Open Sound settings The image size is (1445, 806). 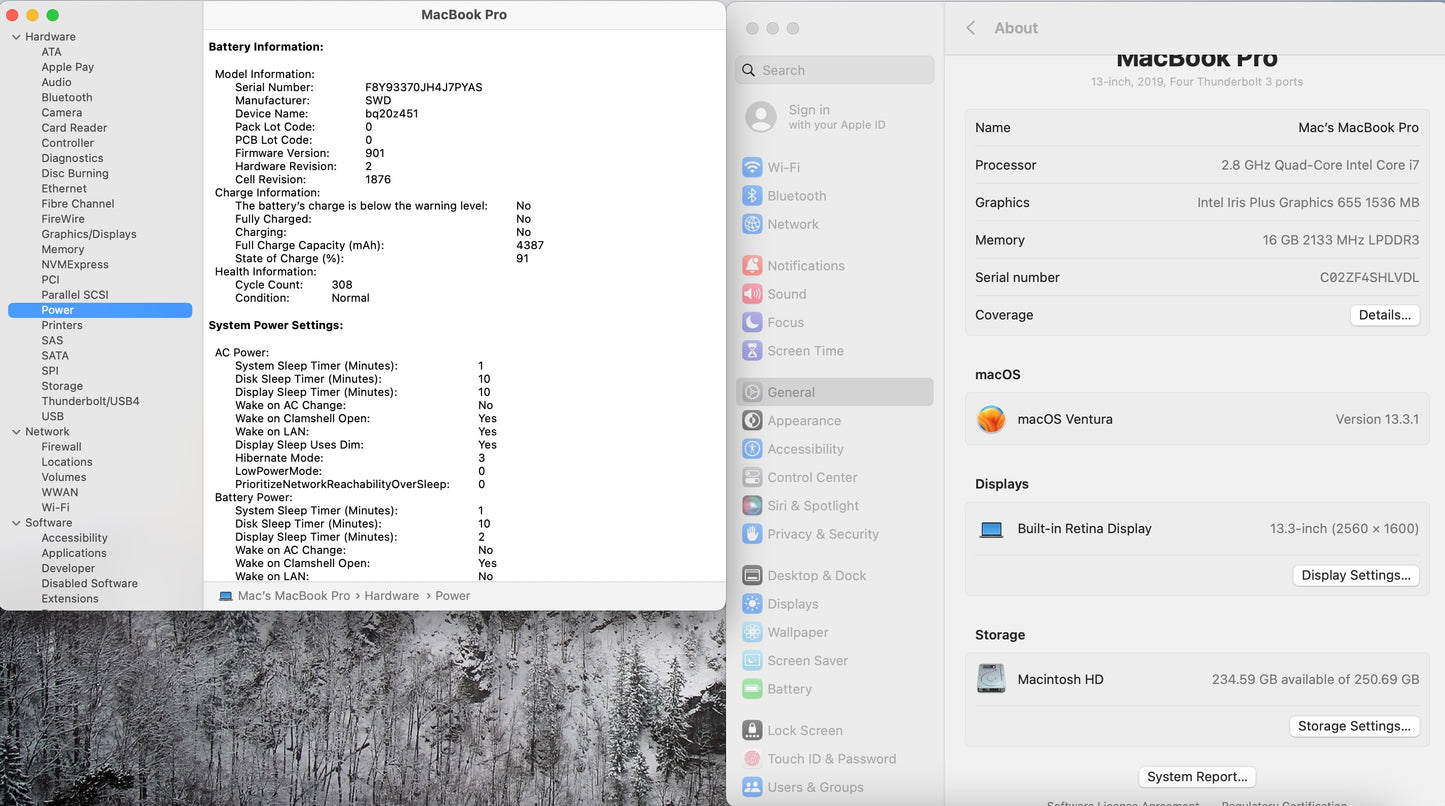(787, 293)
